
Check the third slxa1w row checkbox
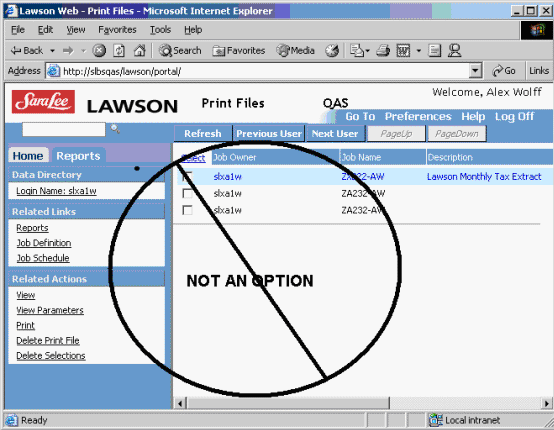187,210
